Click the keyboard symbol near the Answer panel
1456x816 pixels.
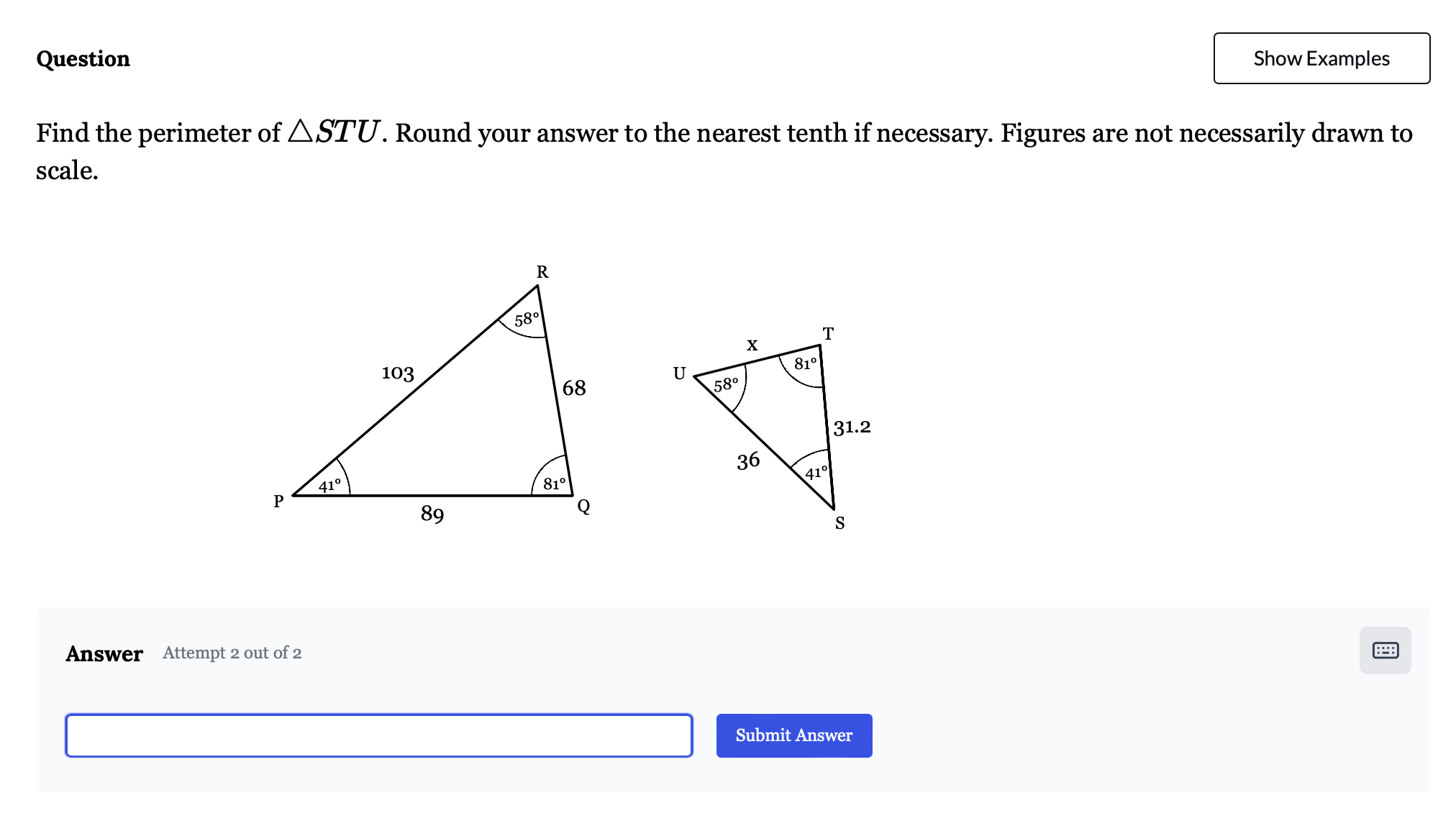(x=1385, y=650)
